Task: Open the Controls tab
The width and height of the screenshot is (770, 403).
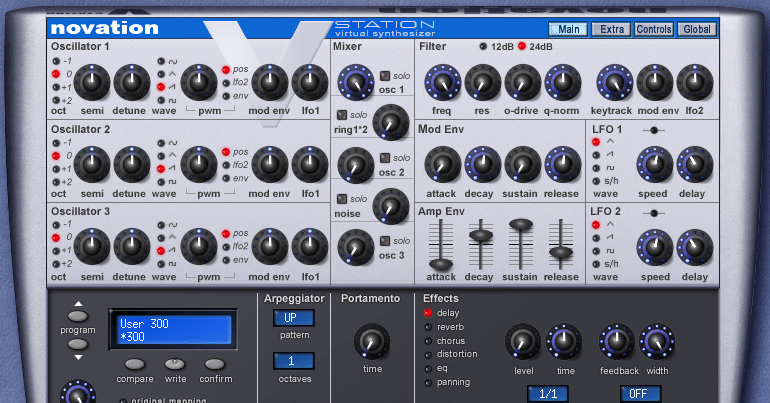Action: 654,29
